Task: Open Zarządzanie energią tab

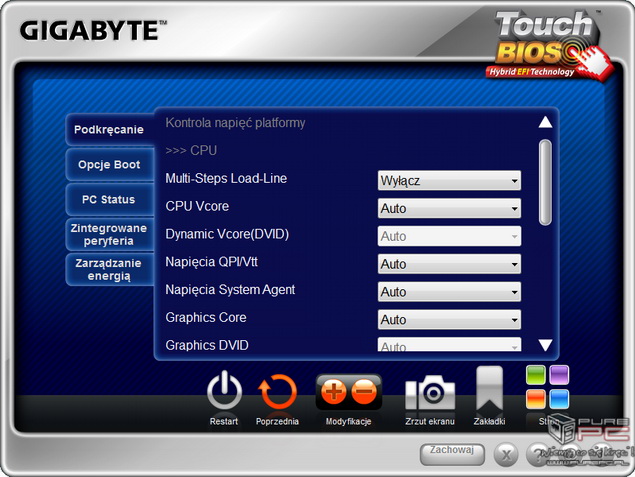Action: click(109, 270)
